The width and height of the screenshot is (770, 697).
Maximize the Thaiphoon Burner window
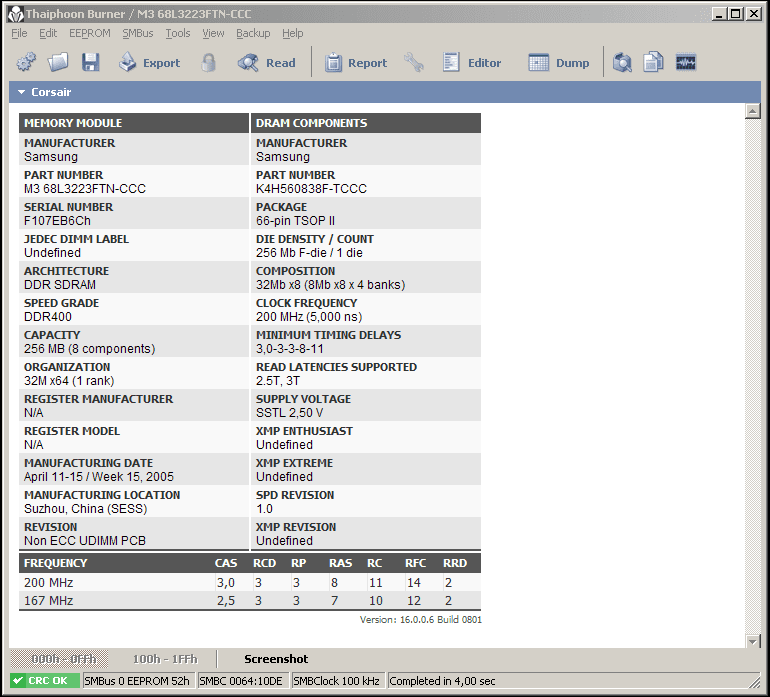point(736,14)
